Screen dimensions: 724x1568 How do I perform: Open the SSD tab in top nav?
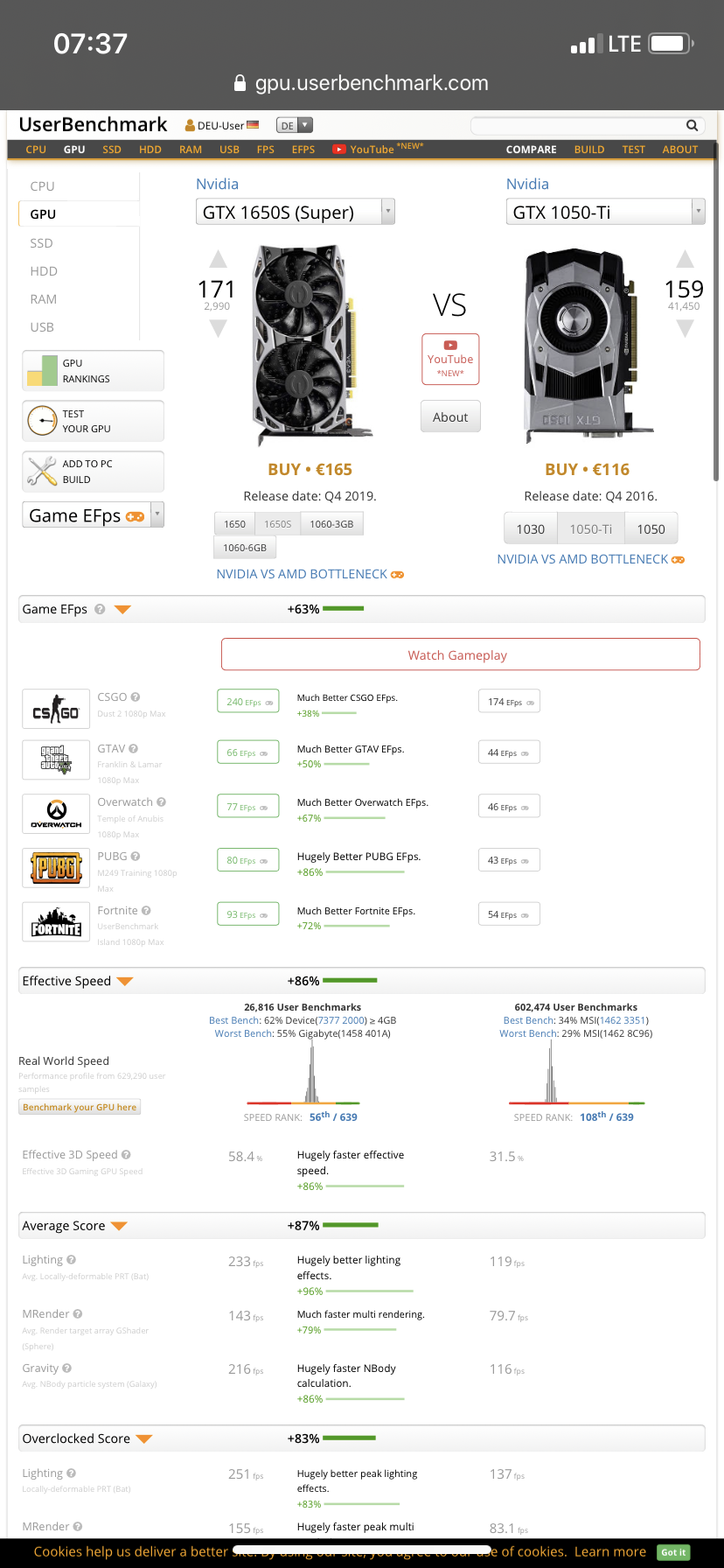pos(112,150)
